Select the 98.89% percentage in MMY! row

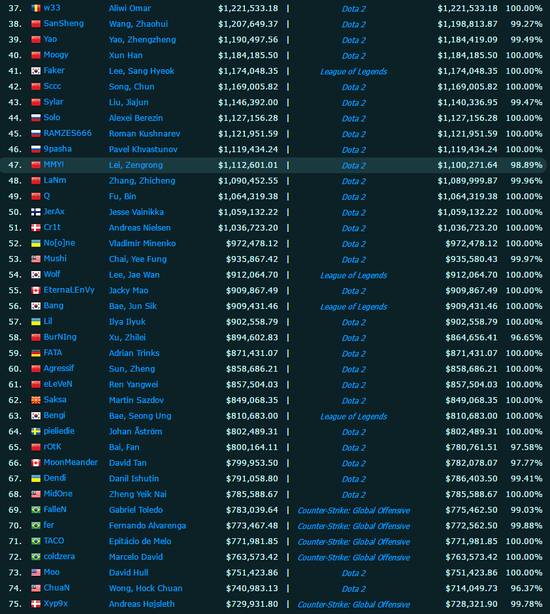526,165
